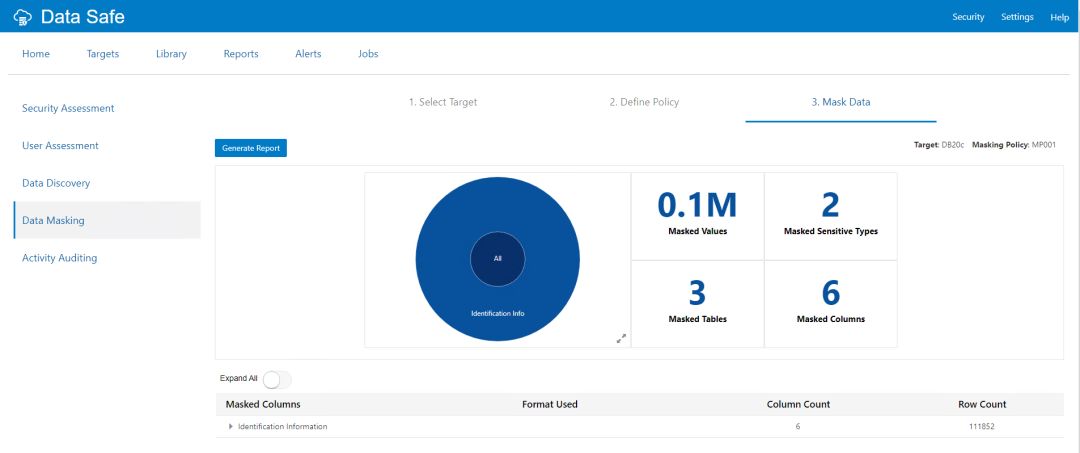Click the Data Safe cloud logo icon

click(22, 17)
